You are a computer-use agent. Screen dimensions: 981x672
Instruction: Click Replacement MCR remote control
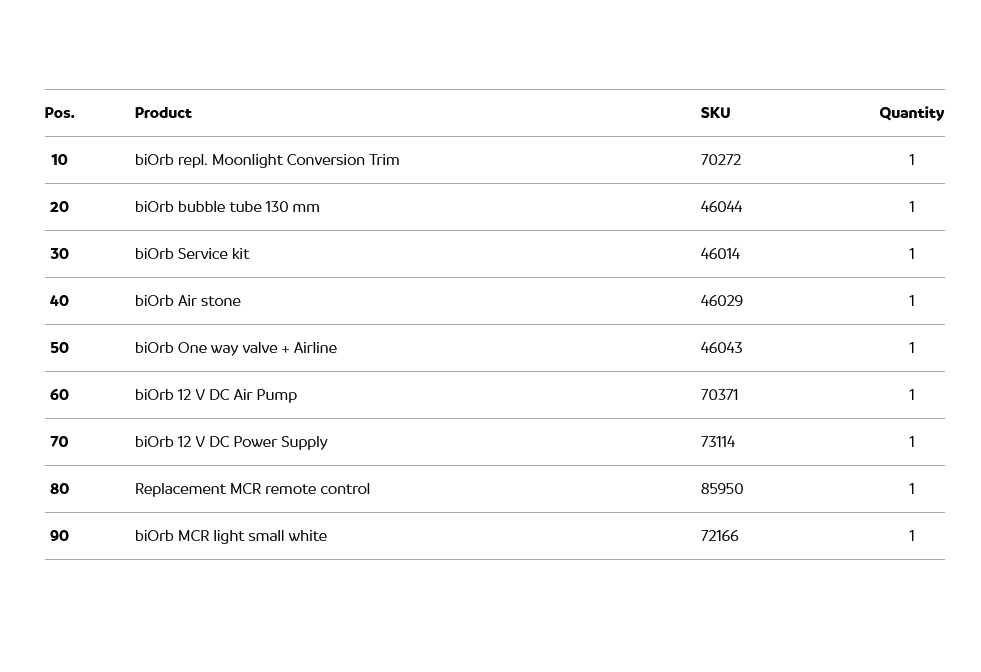pyautogui.click(x=252, y=489)
